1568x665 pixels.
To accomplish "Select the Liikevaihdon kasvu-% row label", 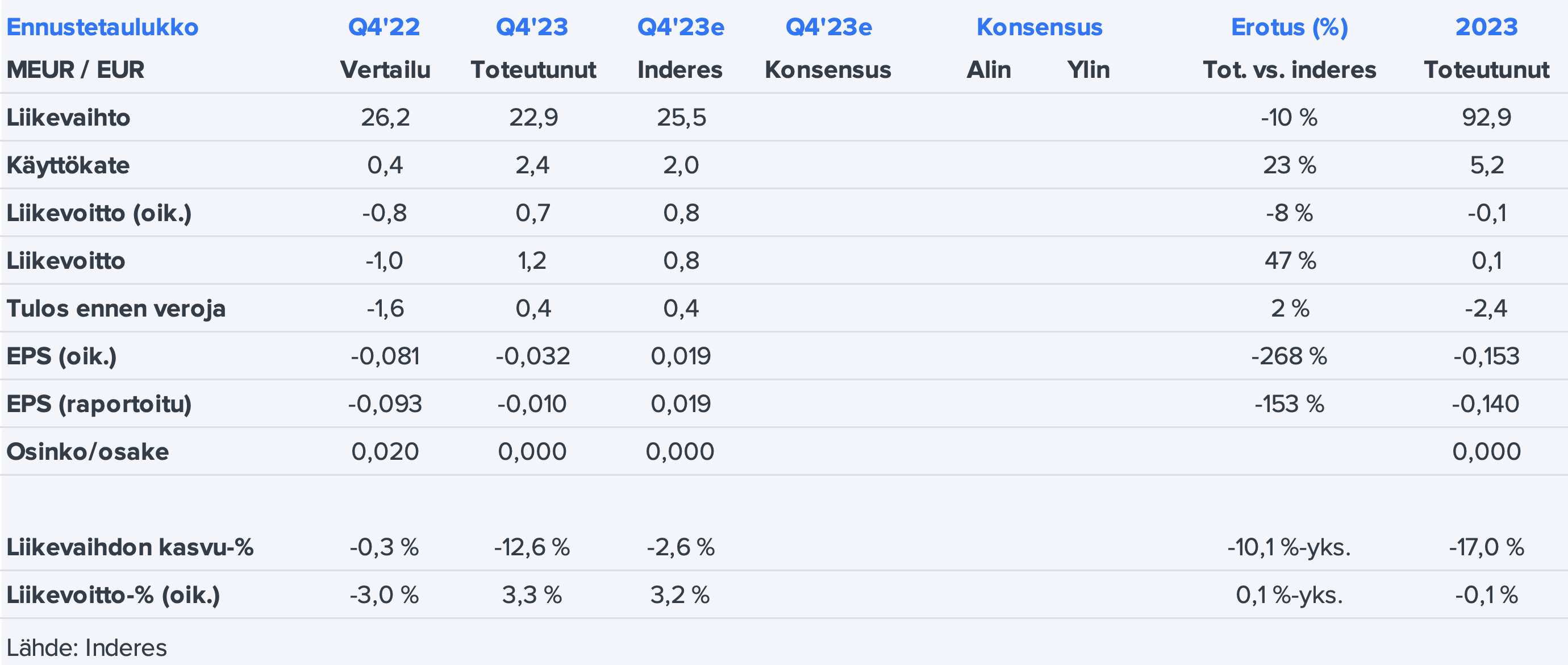I will click(130, 547).
